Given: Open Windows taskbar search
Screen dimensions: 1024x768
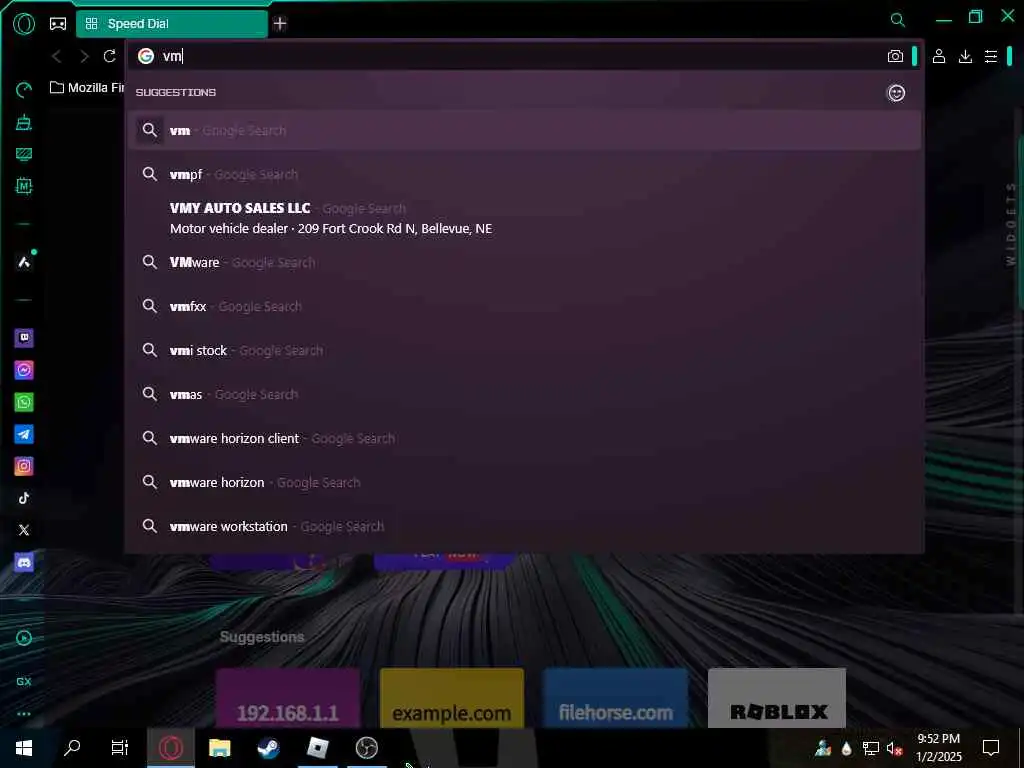Looking at the screenshot, I should pyautogui.click(x=72, y=747).
